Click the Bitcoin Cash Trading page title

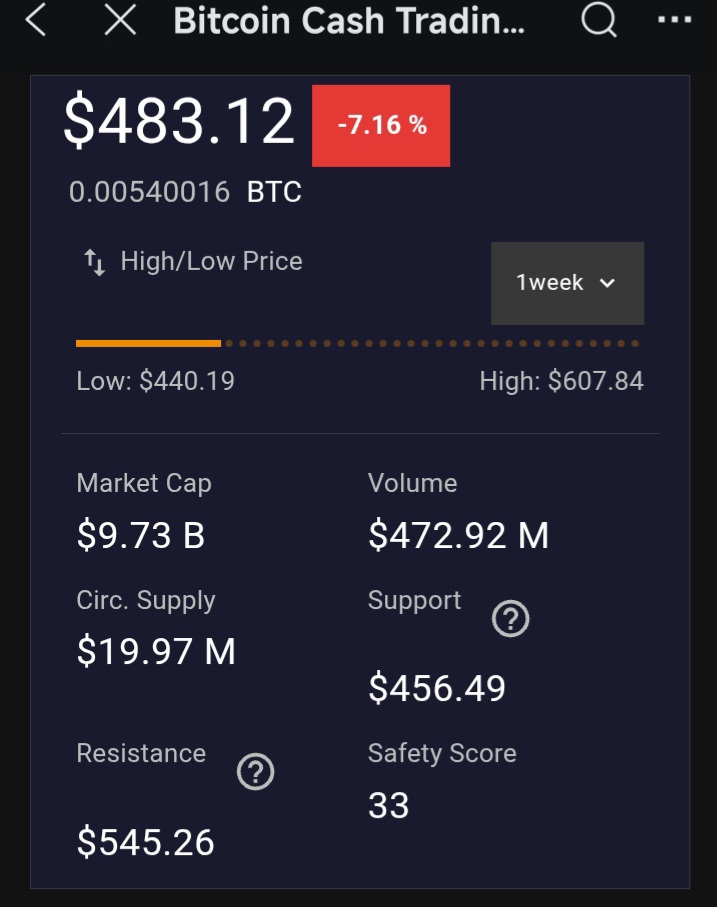point(349,21)
